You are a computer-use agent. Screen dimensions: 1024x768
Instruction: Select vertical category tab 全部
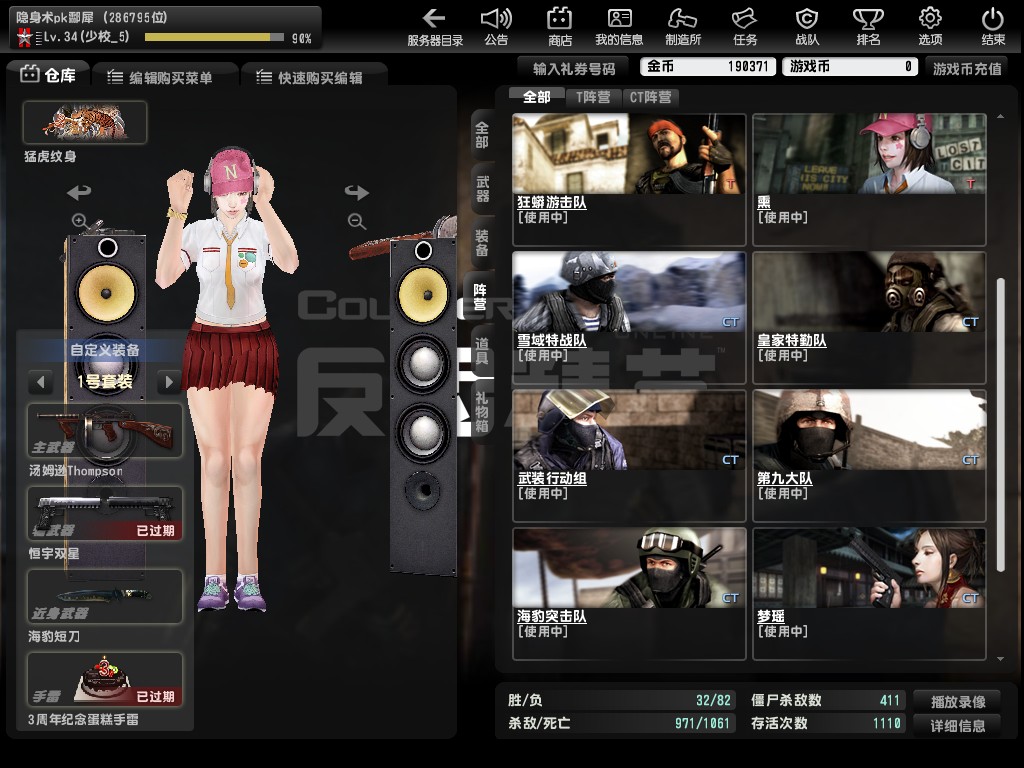(x=482, y=135)
